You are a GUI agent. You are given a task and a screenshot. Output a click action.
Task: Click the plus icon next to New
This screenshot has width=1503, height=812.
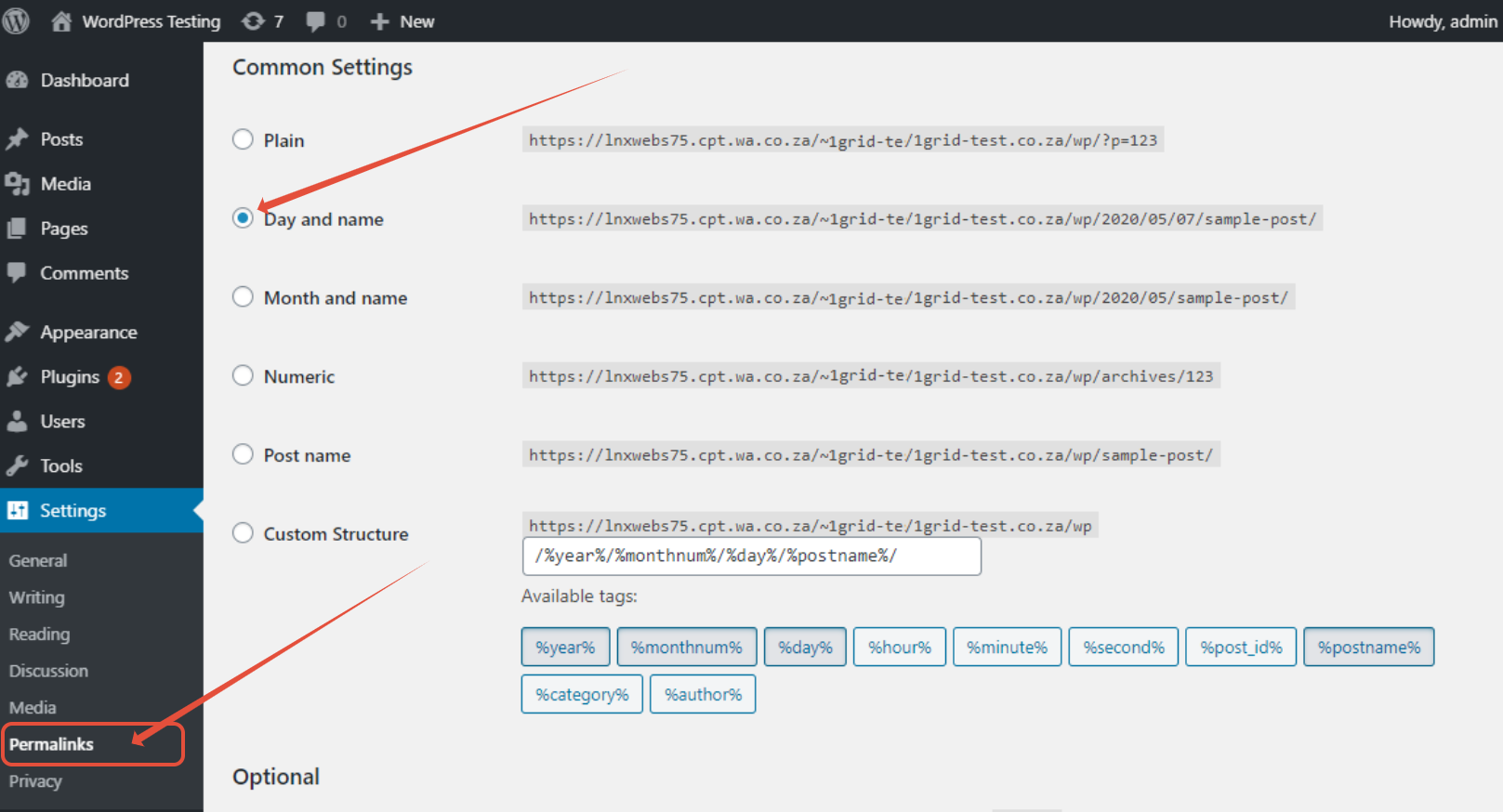click(379, 21)
